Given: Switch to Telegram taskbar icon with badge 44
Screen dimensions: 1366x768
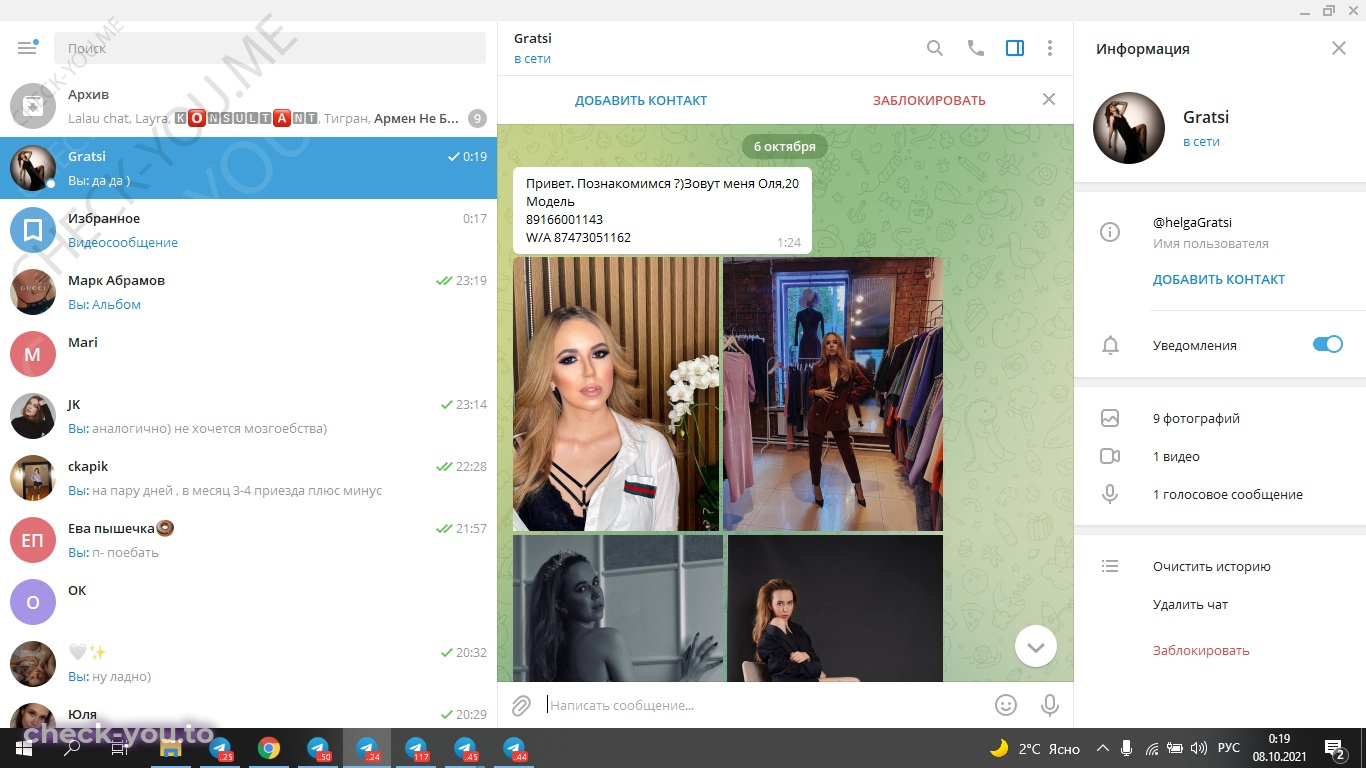Looking at the screenshot, I should [514, 748].
